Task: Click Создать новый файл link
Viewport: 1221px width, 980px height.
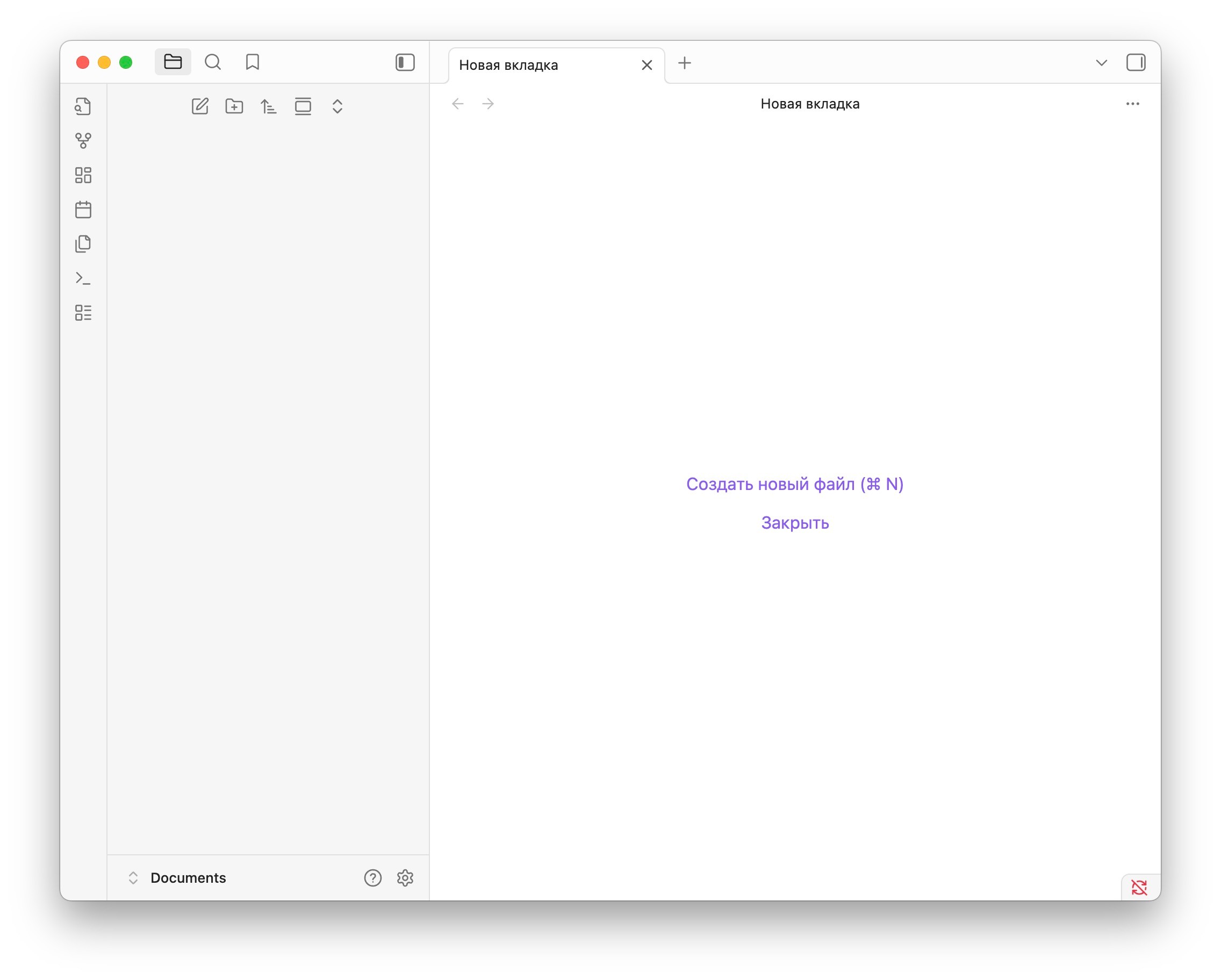Action: click(x=794, y=484)
